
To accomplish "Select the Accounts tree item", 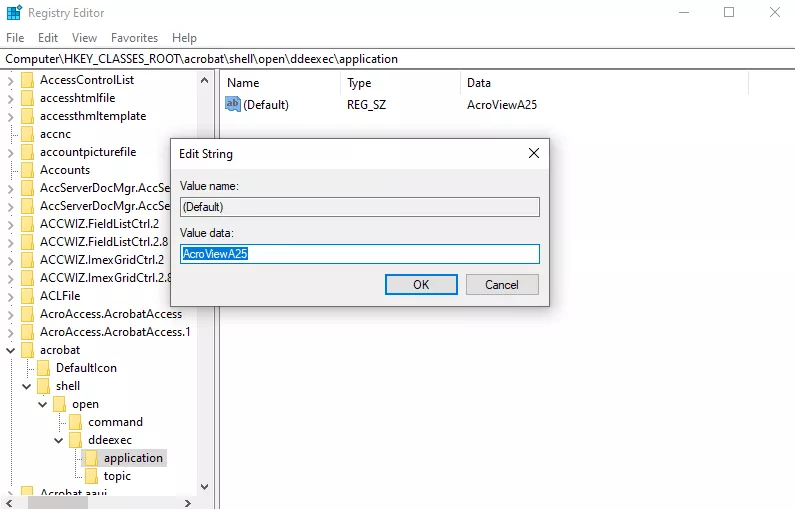I will point(65,170).
